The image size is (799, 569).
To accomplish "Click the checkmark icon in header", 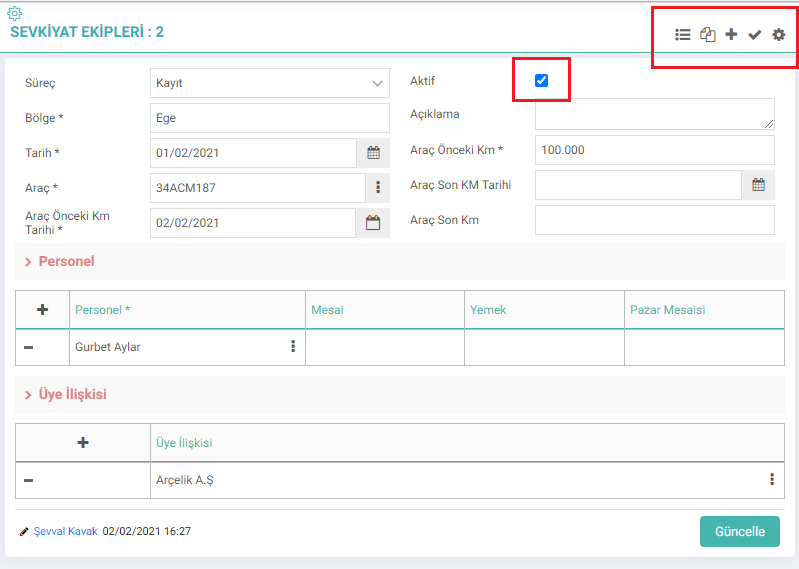I will (x=755, y=35).
